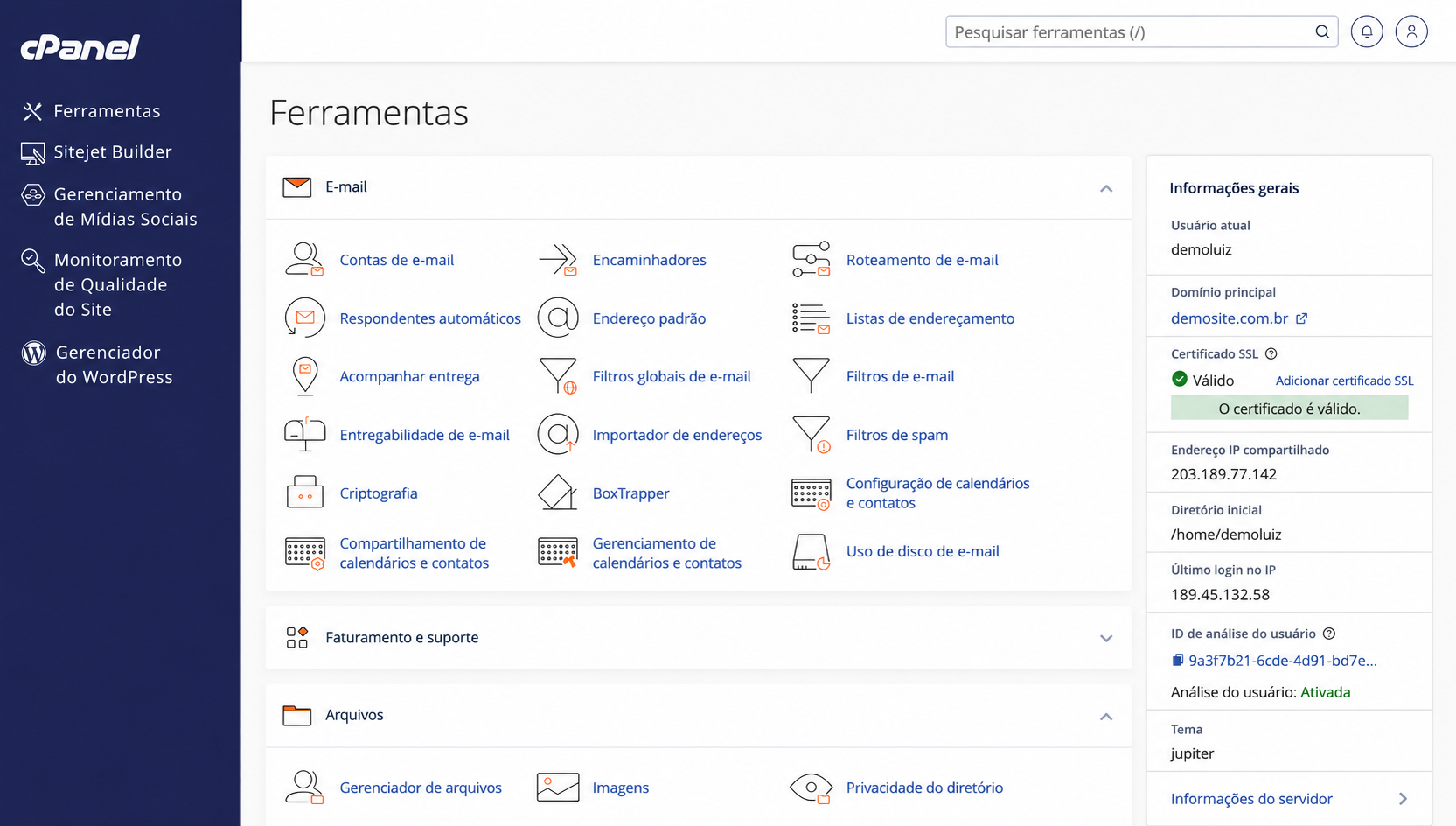The width and height of the screenshot is (1456, 826).
Task: Click the Filtros de e-mail funnel icon
Action: 812,376
